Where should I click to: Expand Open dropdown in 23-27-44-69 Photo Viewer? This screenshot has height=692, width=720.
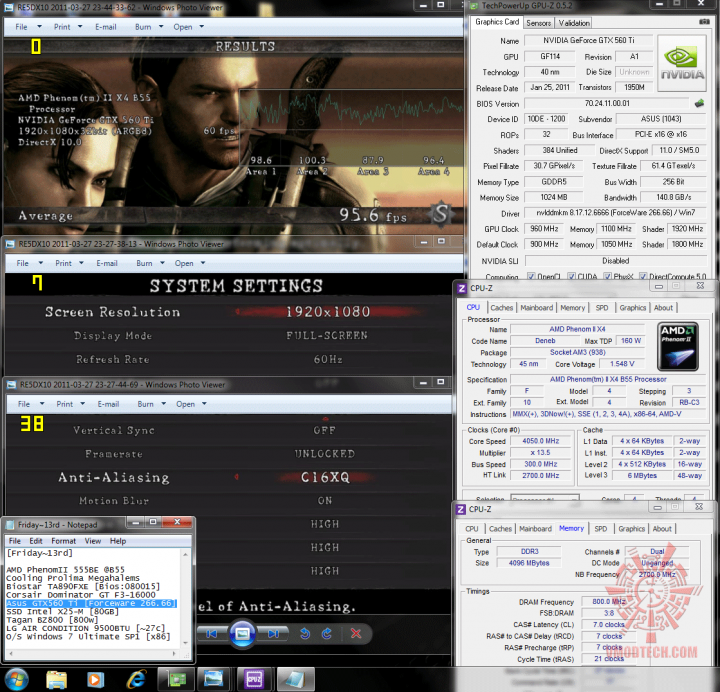204,404
